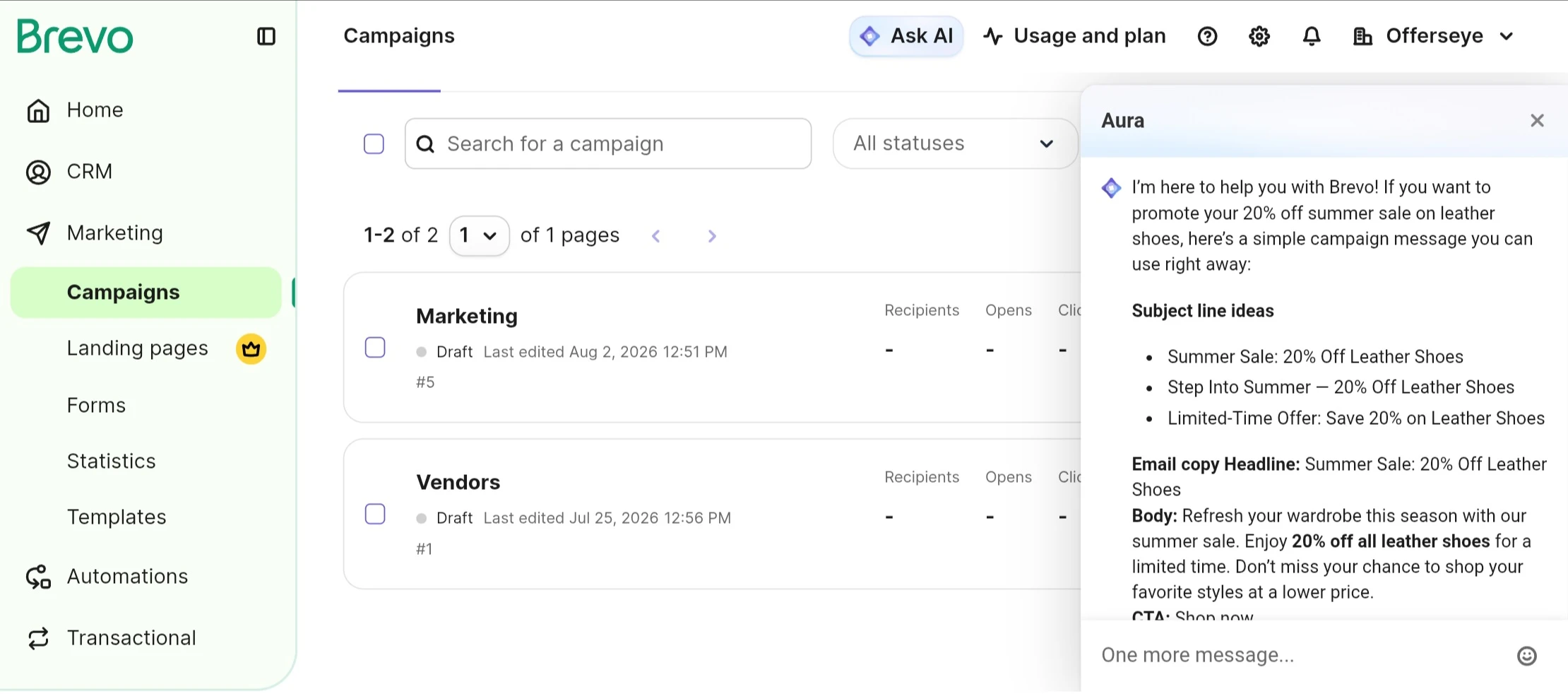
Task: Open Templates in the sidebar
Action: click(117, 517)
